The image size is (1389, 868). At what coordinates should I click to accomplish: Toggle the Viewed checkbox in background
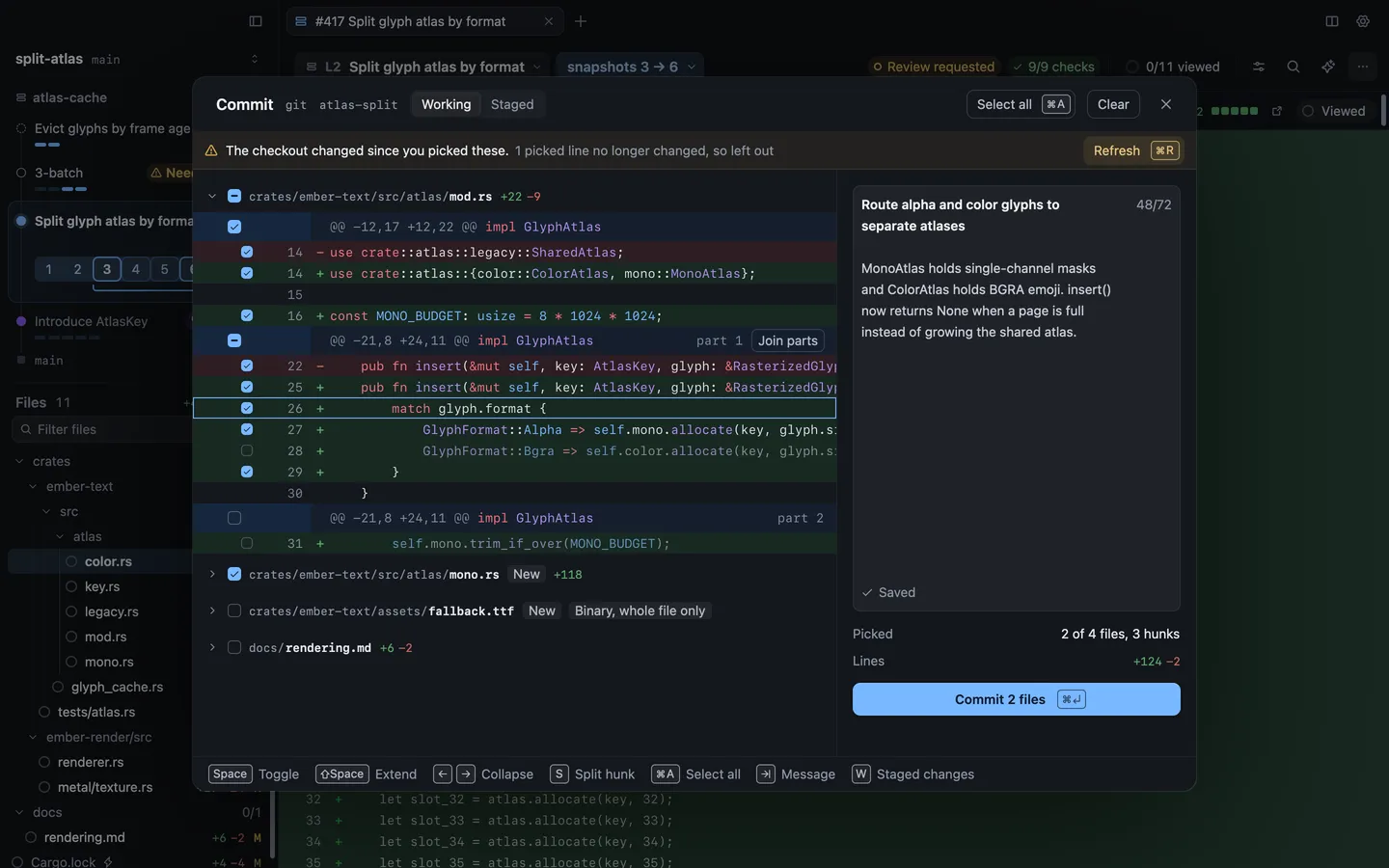[x=1335, y=111]
